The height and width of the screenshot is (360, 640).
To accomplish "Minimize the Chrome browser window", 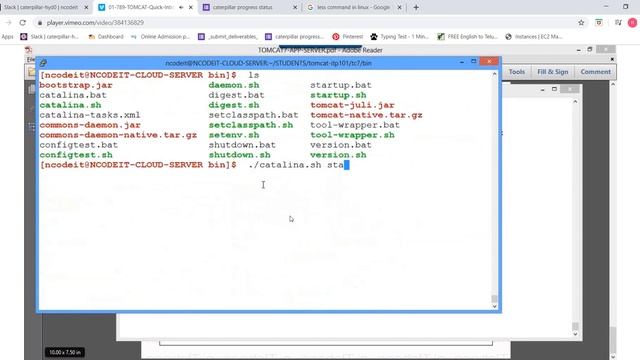I will 606,7.
